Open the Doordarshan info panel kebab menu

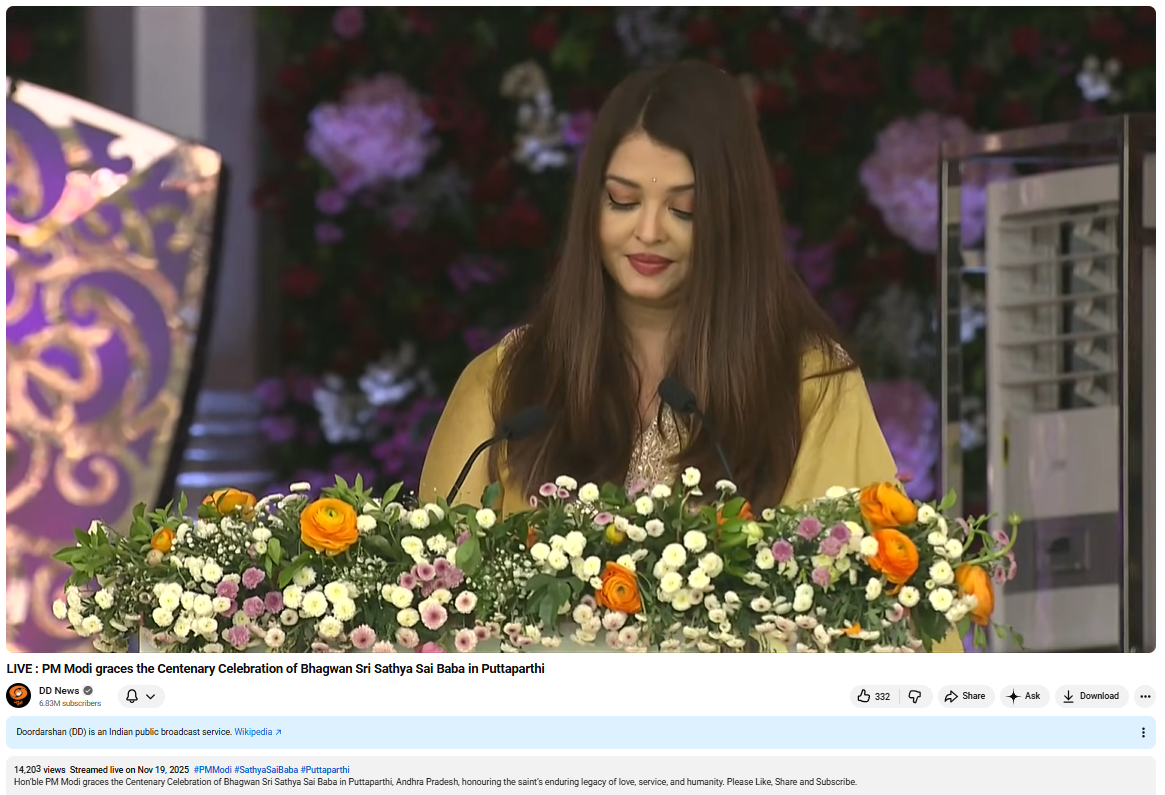1143,732
